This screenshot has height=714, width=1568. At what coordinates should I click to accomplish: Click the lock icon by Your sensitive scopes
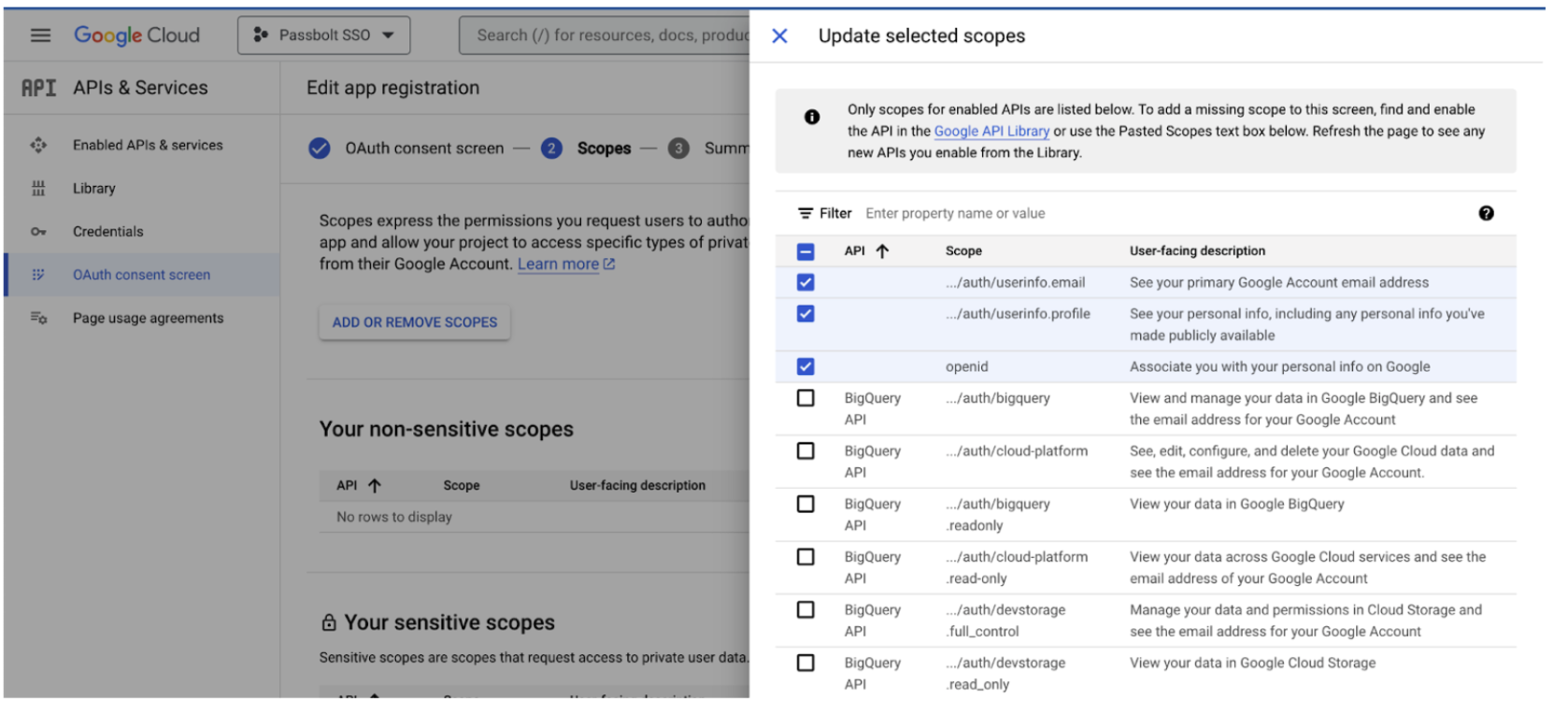click(329, 622)
